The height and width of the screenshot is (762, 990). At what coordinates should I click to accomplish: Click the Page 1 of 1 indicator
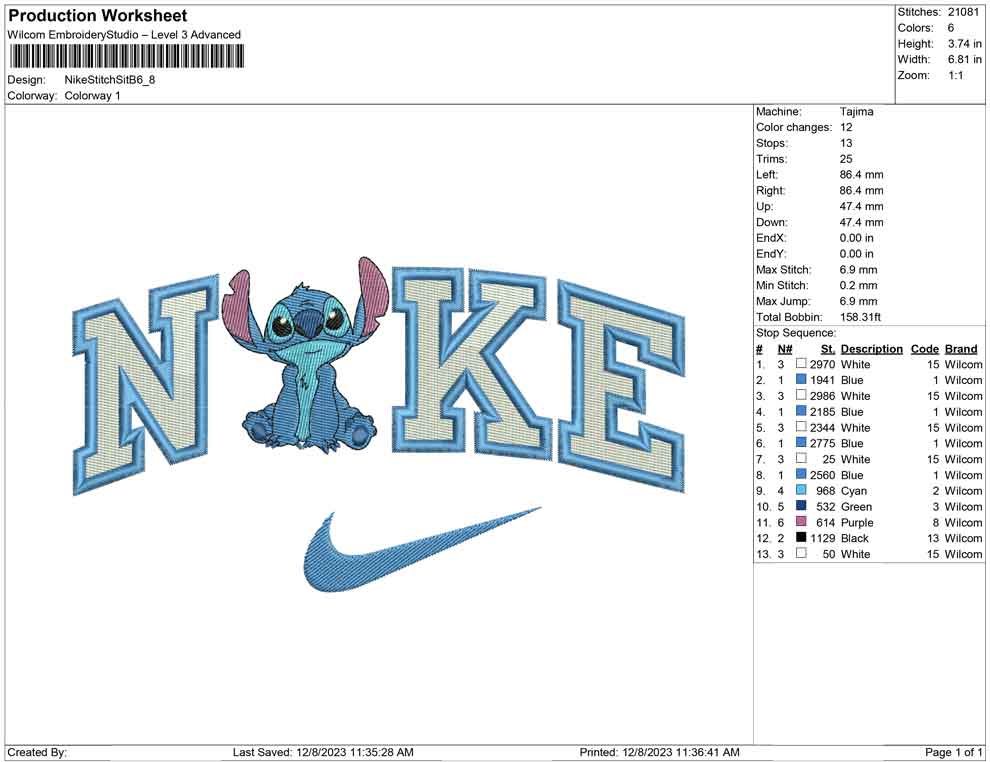coord(953,752)
